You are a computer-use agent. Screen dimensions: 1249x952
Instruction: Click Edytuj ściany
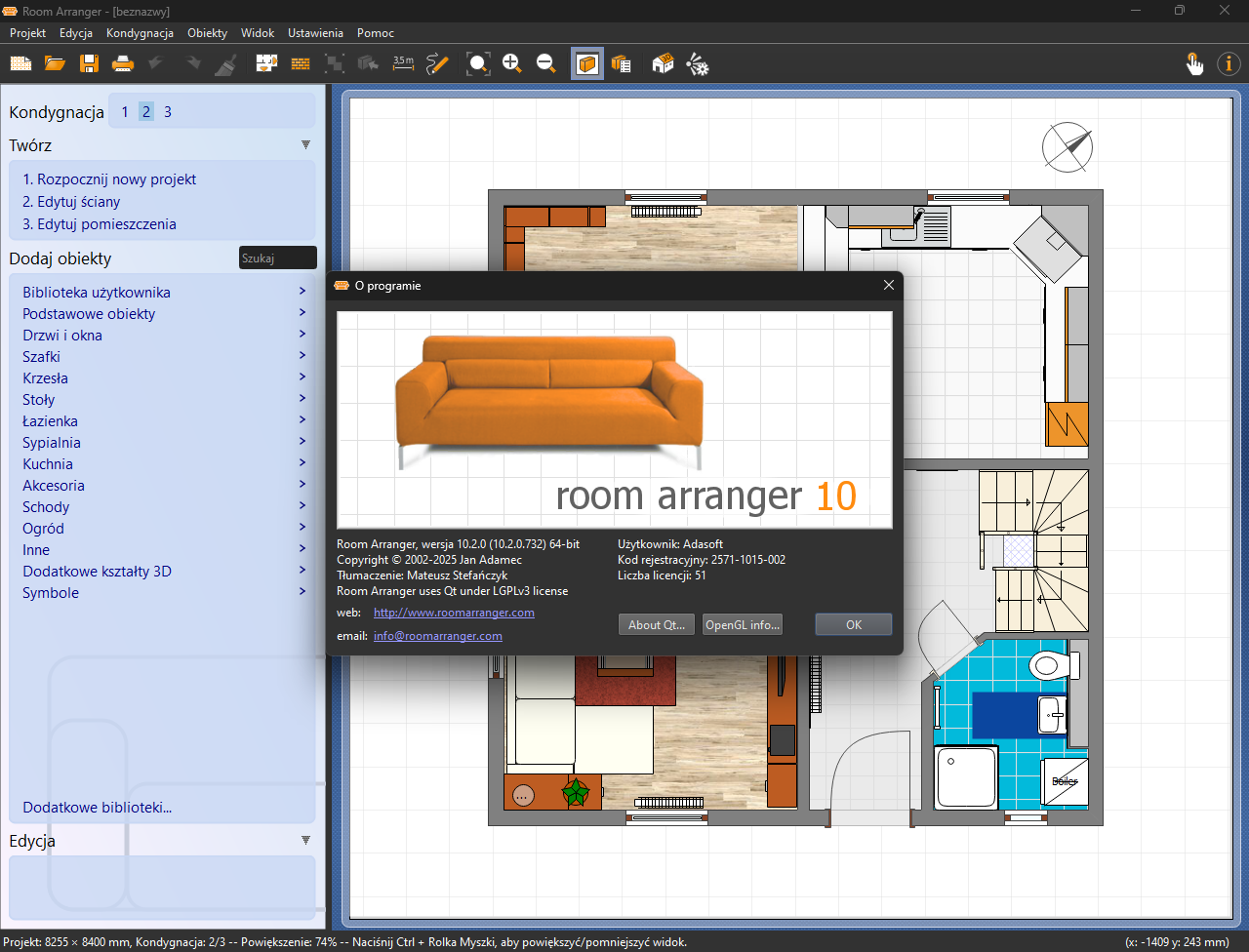coord(71,202)
